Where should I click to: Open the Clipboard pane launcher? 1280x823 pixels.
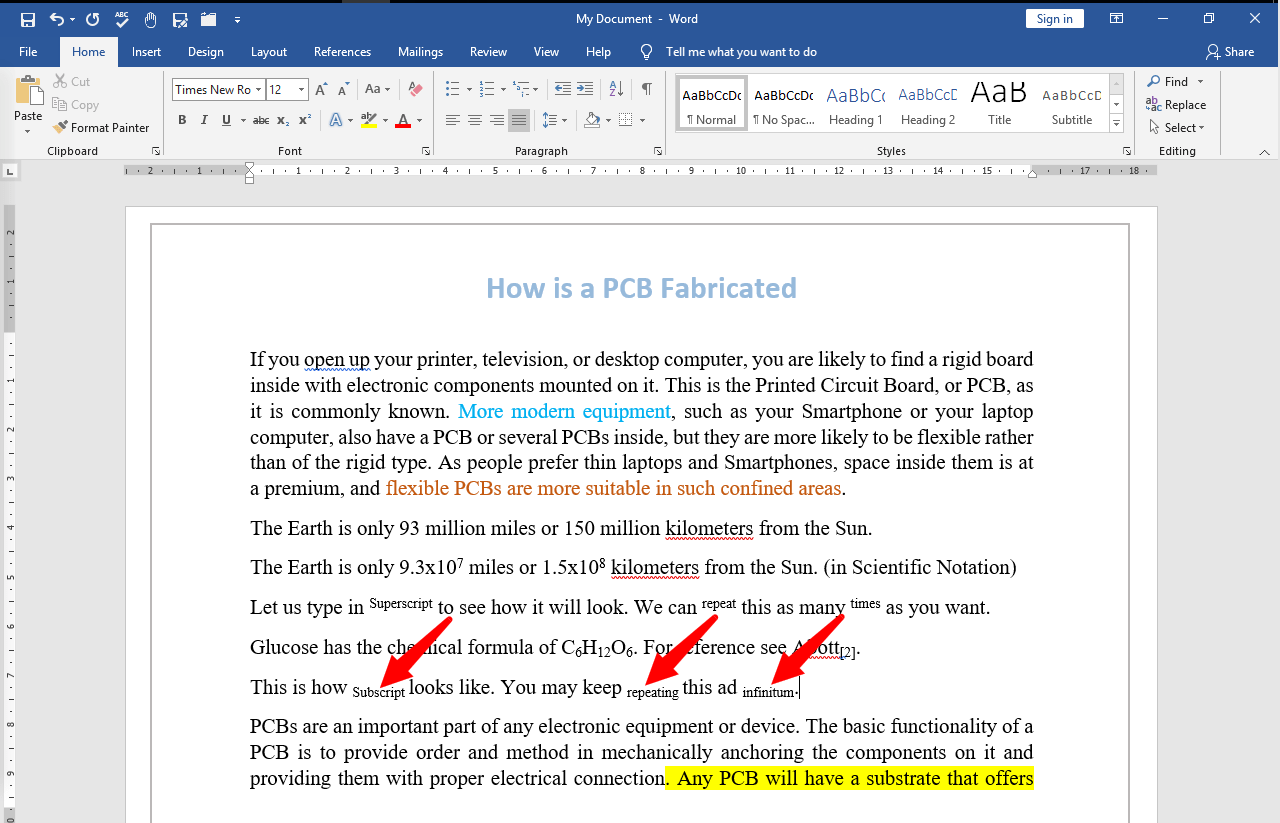coord(156,151)
